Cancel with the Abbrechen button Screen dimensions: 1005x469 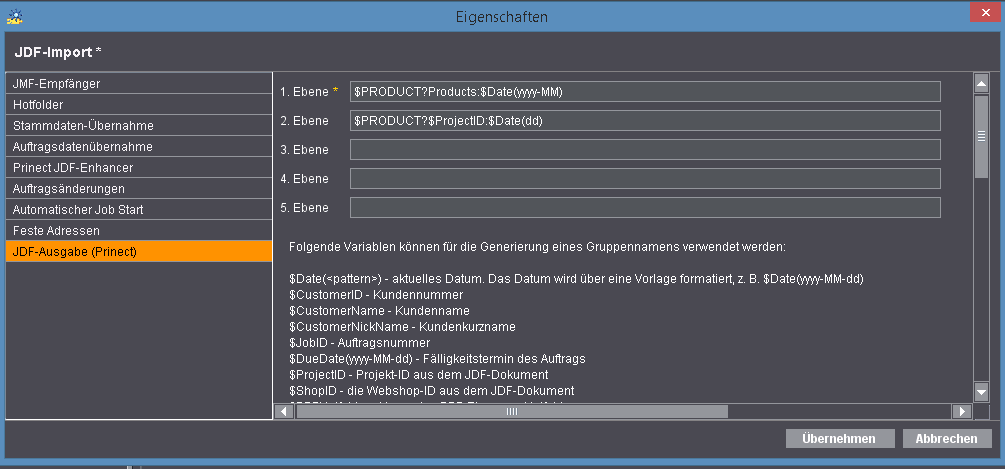(947, 439)
